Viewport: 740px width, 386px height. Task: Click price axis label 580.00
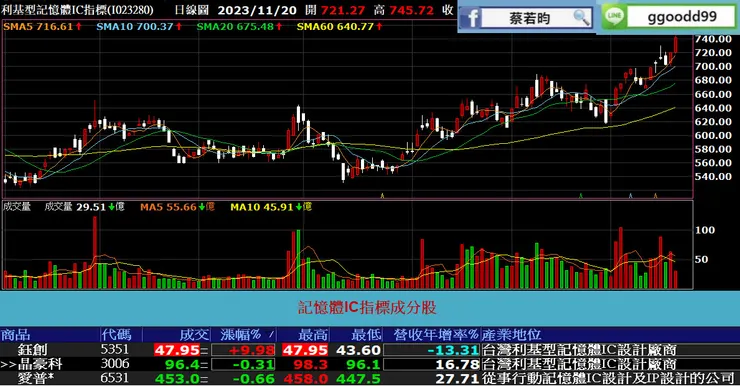[714, 149]
